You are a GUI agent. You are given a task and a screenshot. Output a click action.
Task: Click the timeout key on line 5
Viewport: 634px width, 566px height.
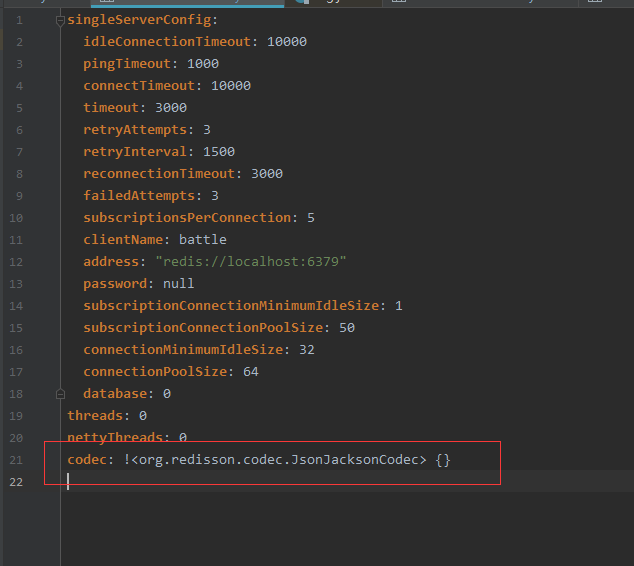[x=111, y=108]
